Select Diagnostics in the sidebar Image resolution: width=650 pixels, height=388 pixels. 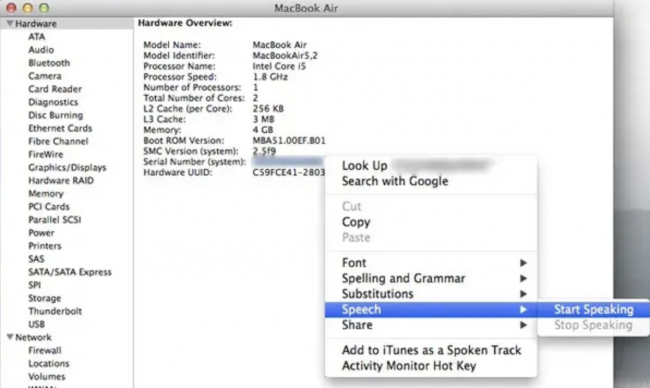[53, 102]
